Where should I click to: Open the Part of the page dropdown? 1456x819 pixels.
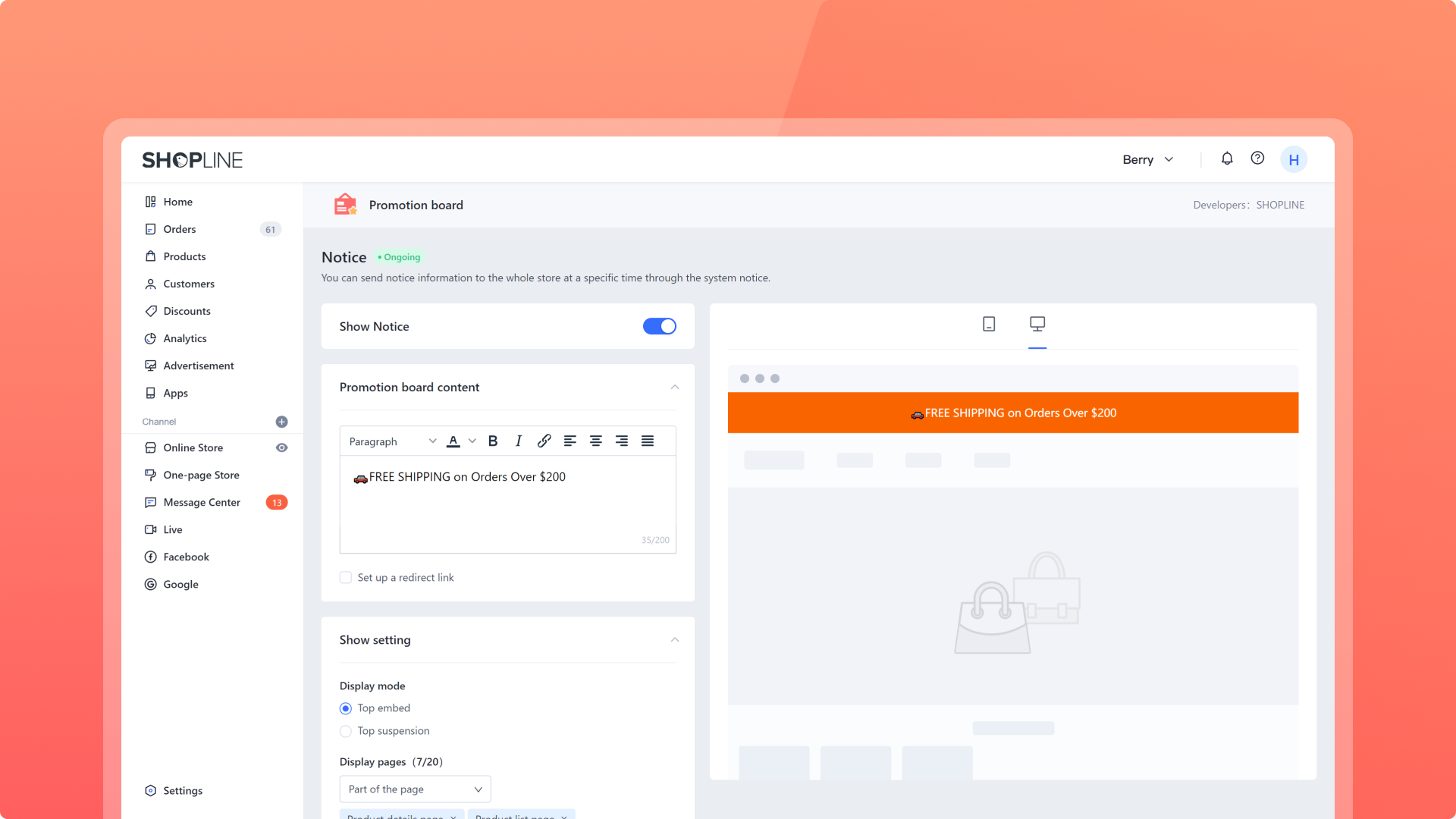(x=415, y=789)
